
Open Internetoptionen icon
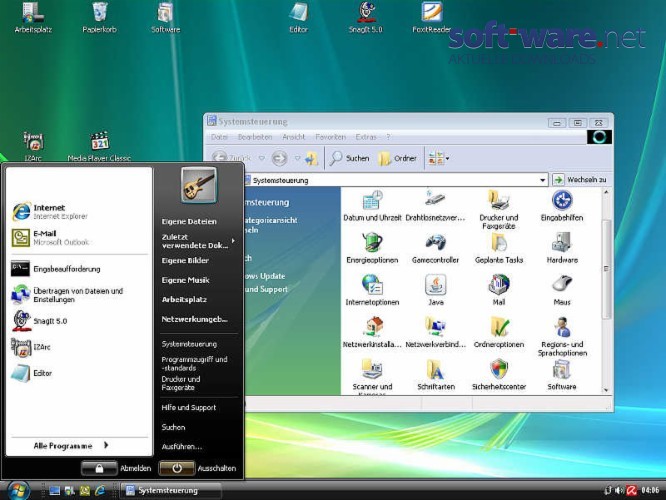pyautogui.click(x=372, y=290)
